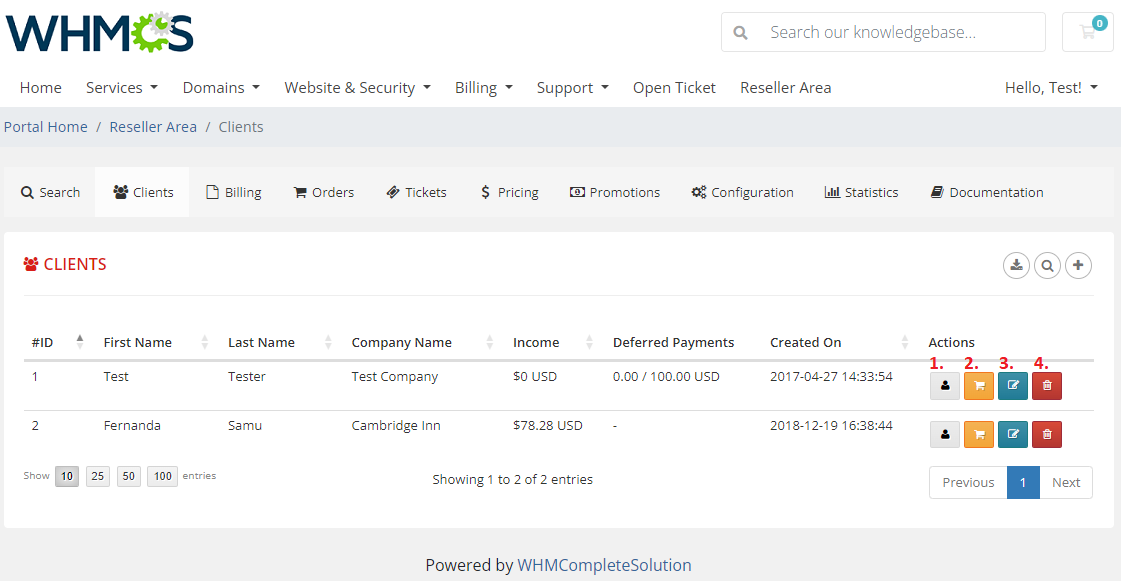Sort by Created On column arrows

click(904, 342)
